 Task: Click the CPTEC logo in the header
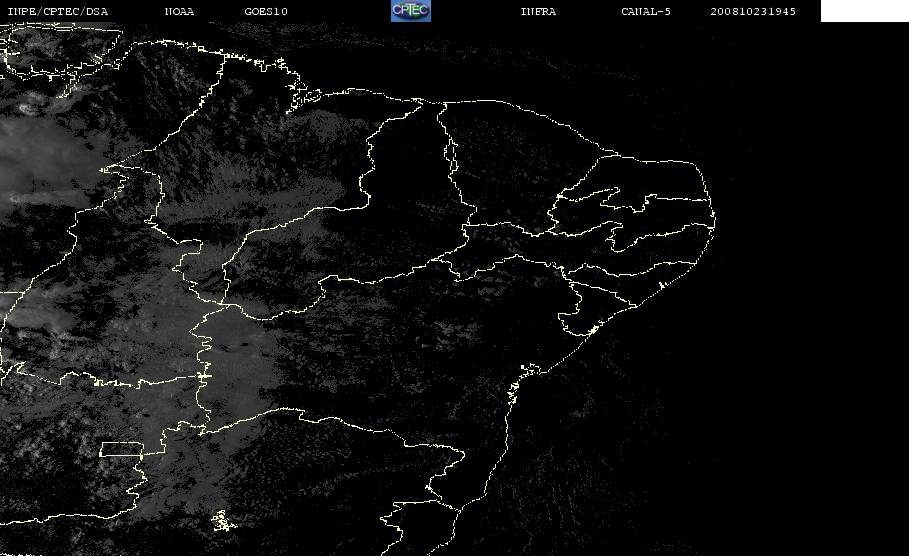(410, 10)
